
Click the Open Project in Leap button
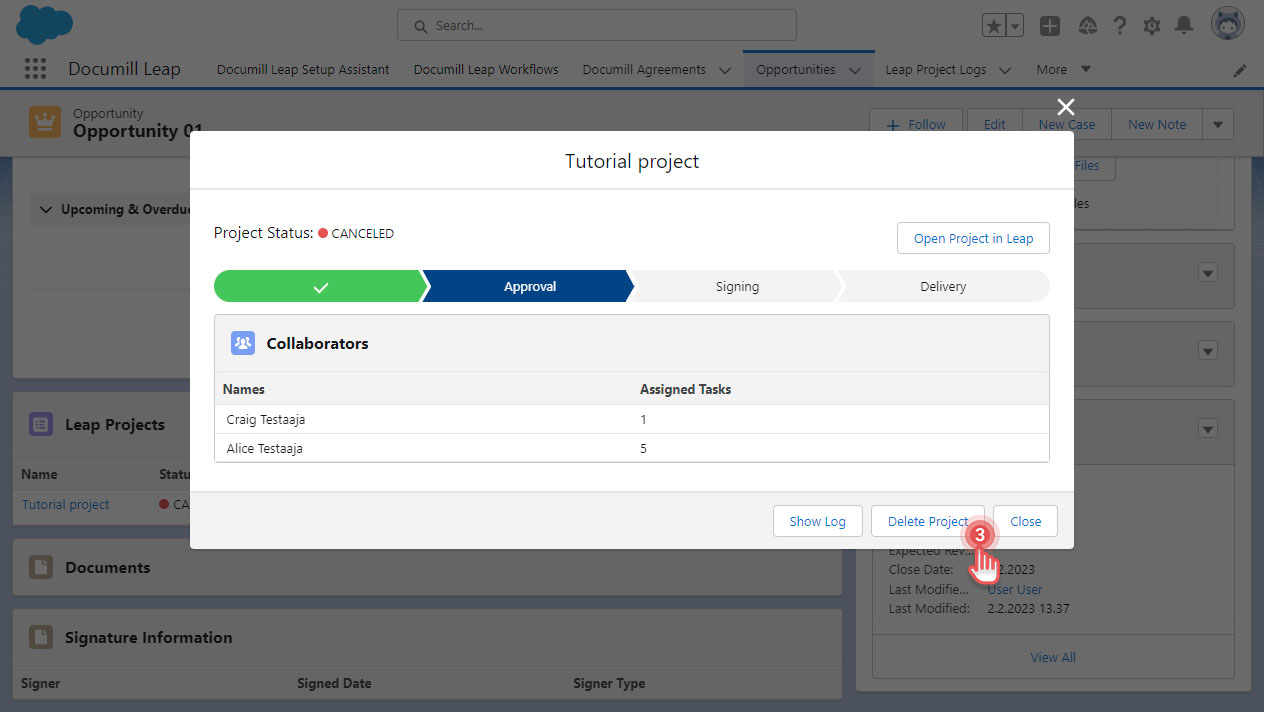[972, 238]
